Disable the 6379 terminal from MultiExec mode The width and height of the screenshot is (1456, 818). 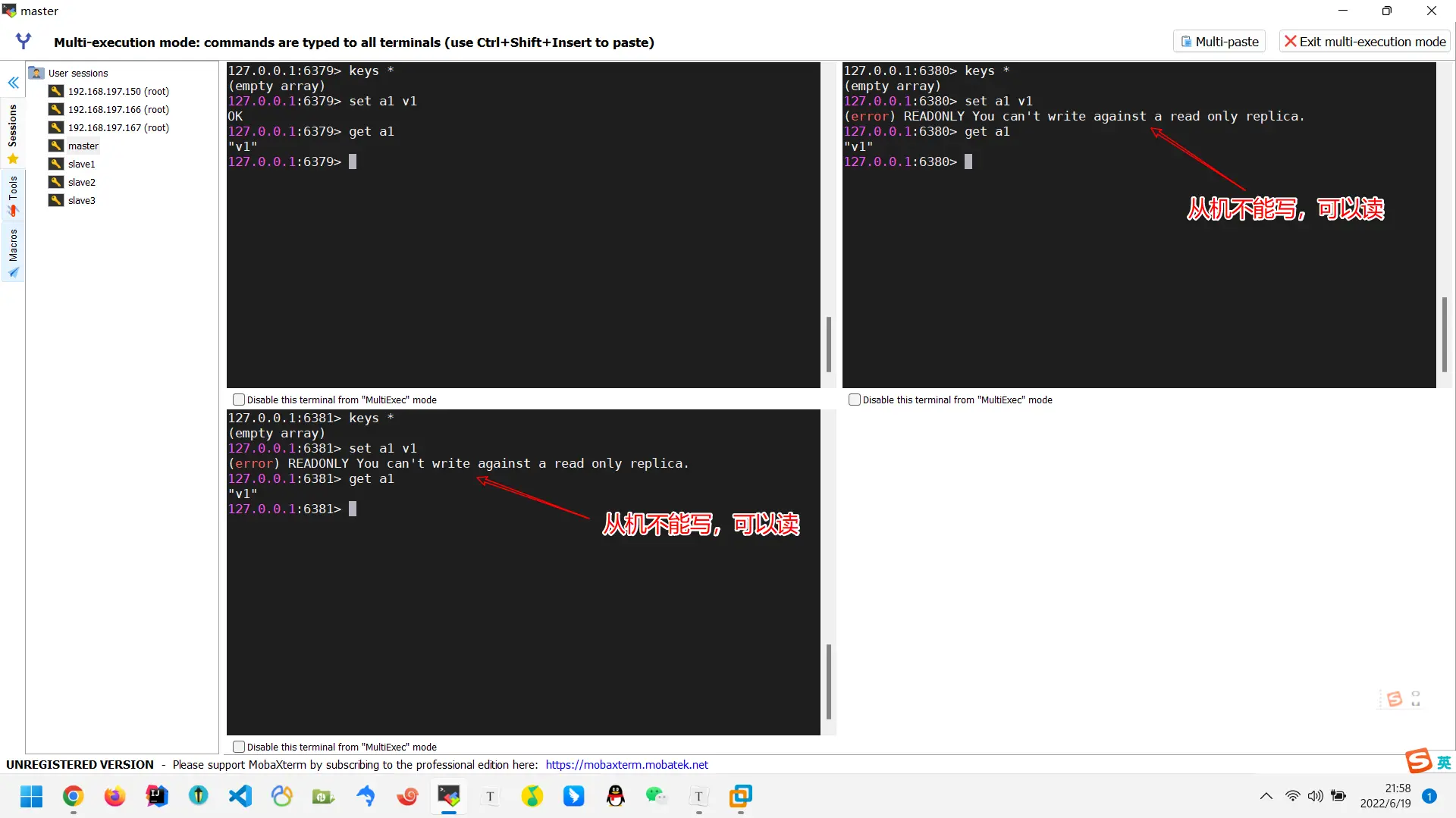pyautogui.click(x=239, y=400)
